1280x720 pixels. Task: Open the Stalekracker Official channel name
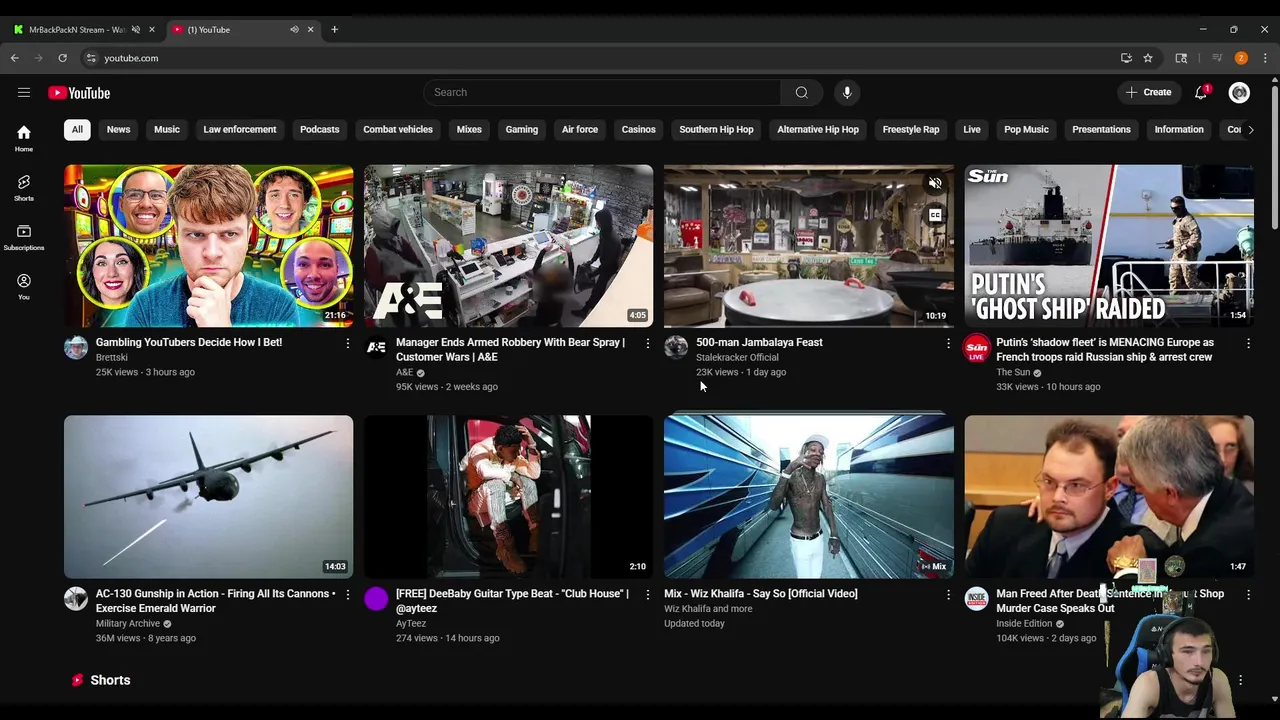(737, 357)
